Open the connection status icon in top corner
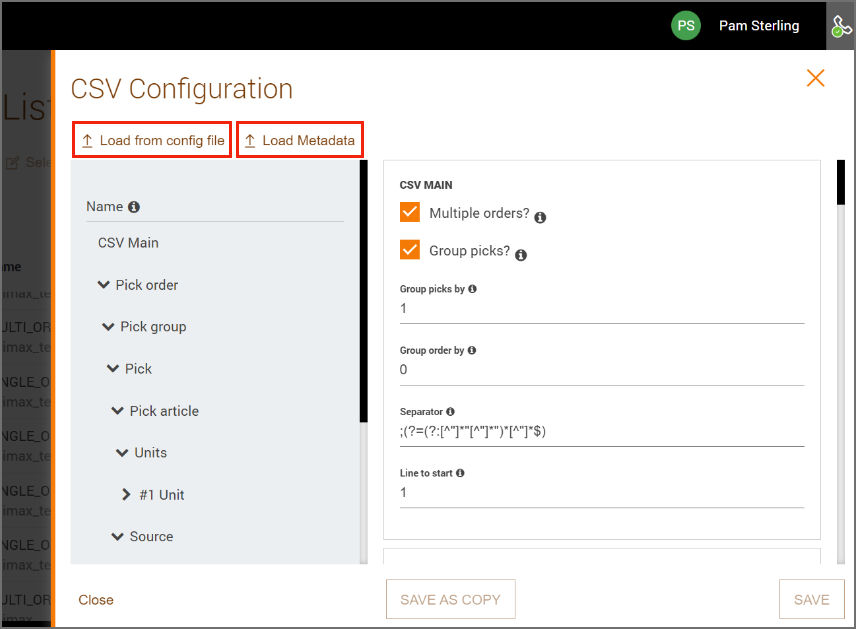The image size is (856, 629). (840, 26)
